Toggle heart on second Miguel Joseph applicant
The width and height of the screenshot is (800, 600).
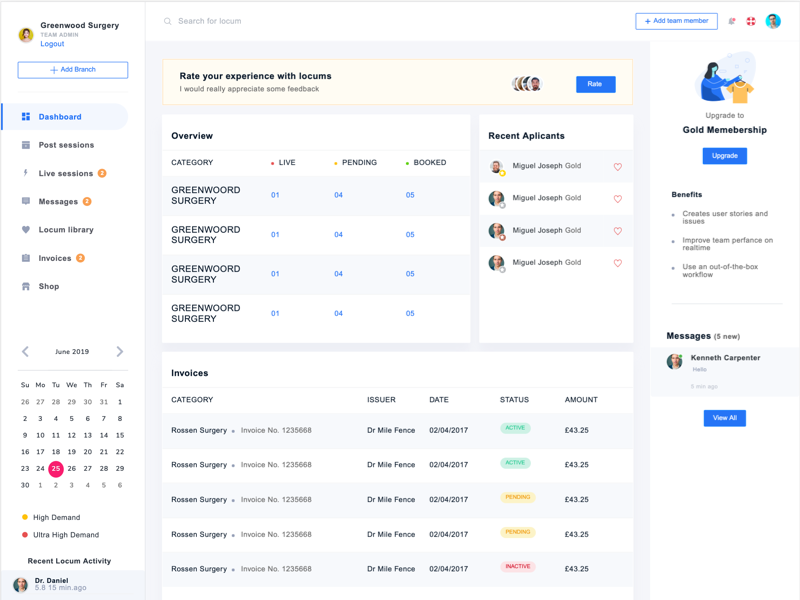617,199
